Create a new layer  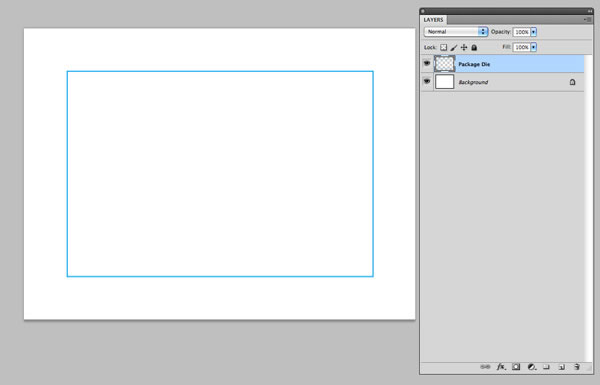562,367
